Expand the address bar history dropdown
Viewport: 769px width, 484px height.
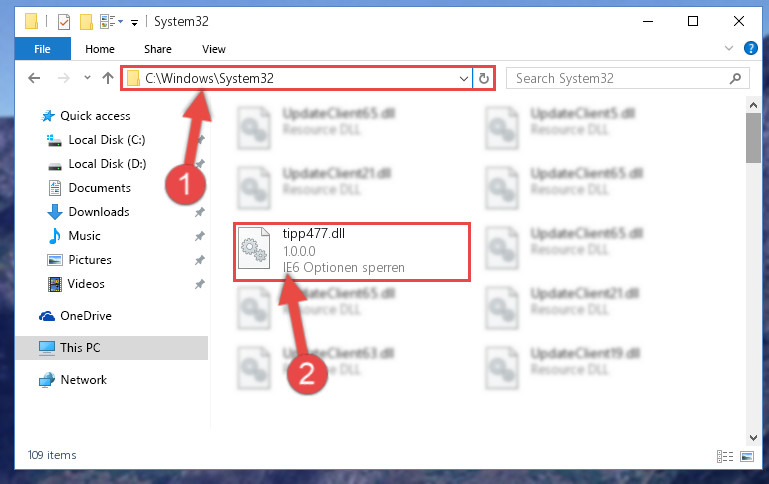463,78
